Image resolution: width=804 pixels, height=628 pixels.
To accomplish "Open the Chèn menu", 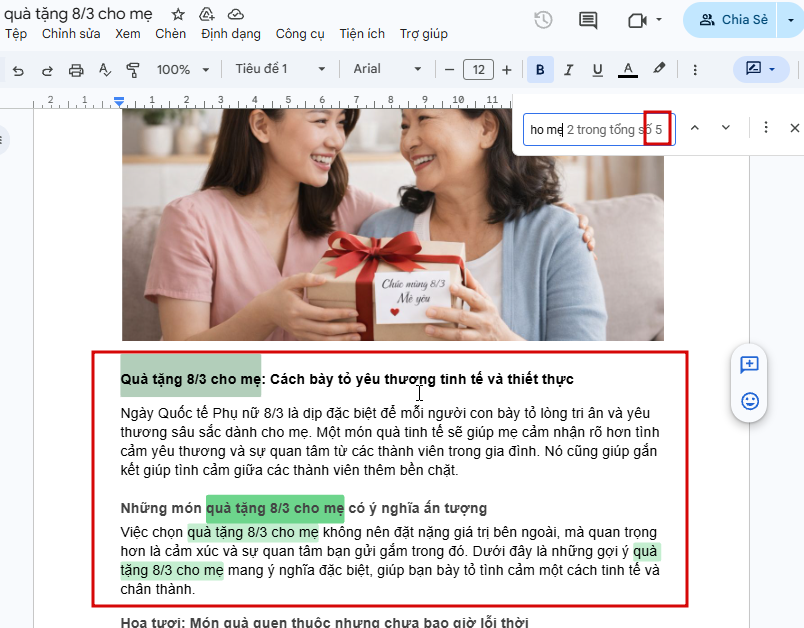I will tap(170, 34).
